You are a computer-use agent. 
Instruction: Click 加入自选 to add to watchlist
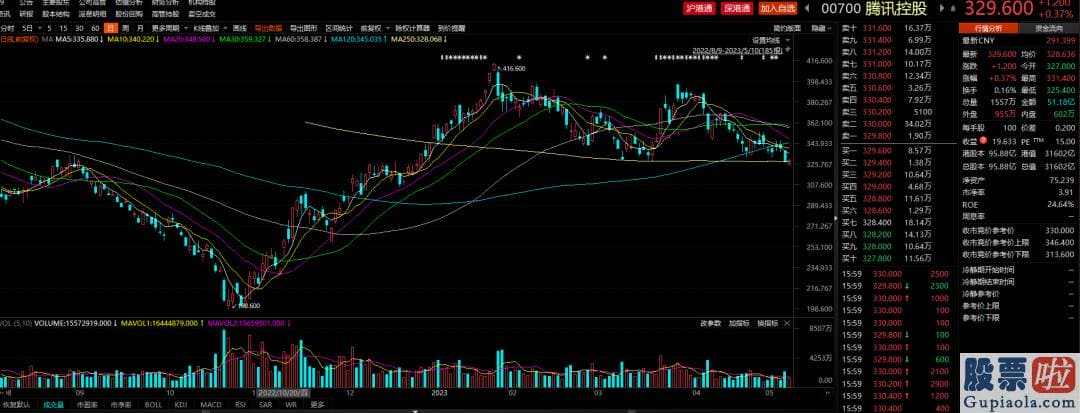tap(778, 8)
